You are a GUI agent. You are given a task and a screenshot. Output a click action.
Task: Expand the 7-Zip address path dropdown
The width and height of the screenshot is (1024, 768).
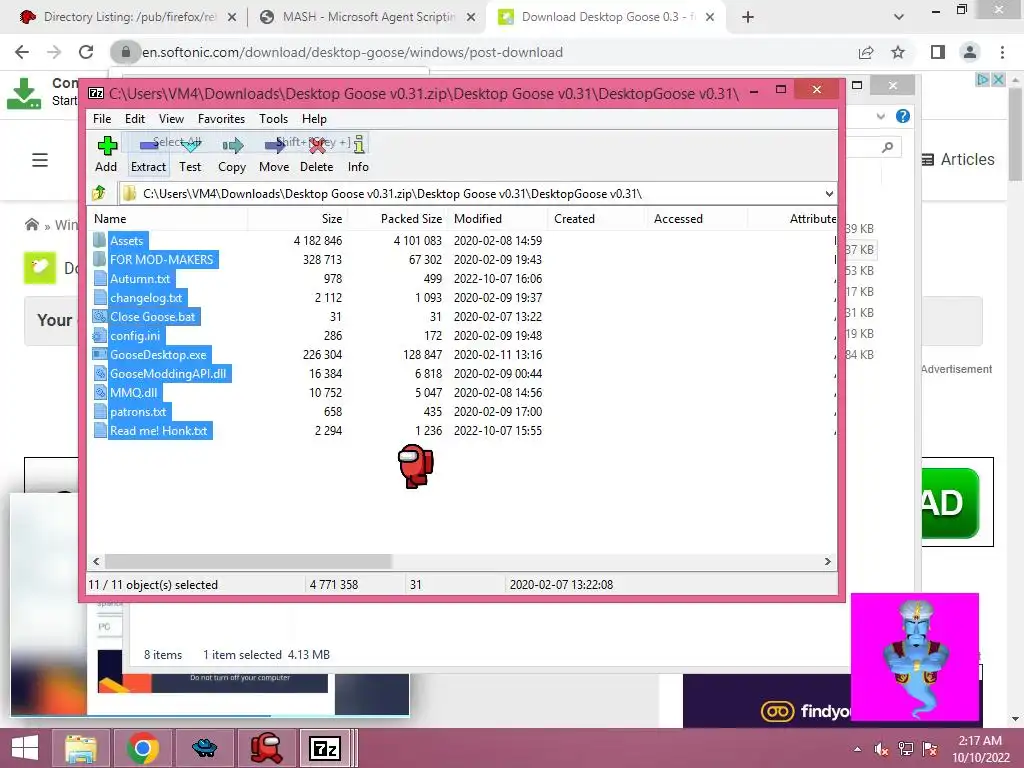click(829, 194)
